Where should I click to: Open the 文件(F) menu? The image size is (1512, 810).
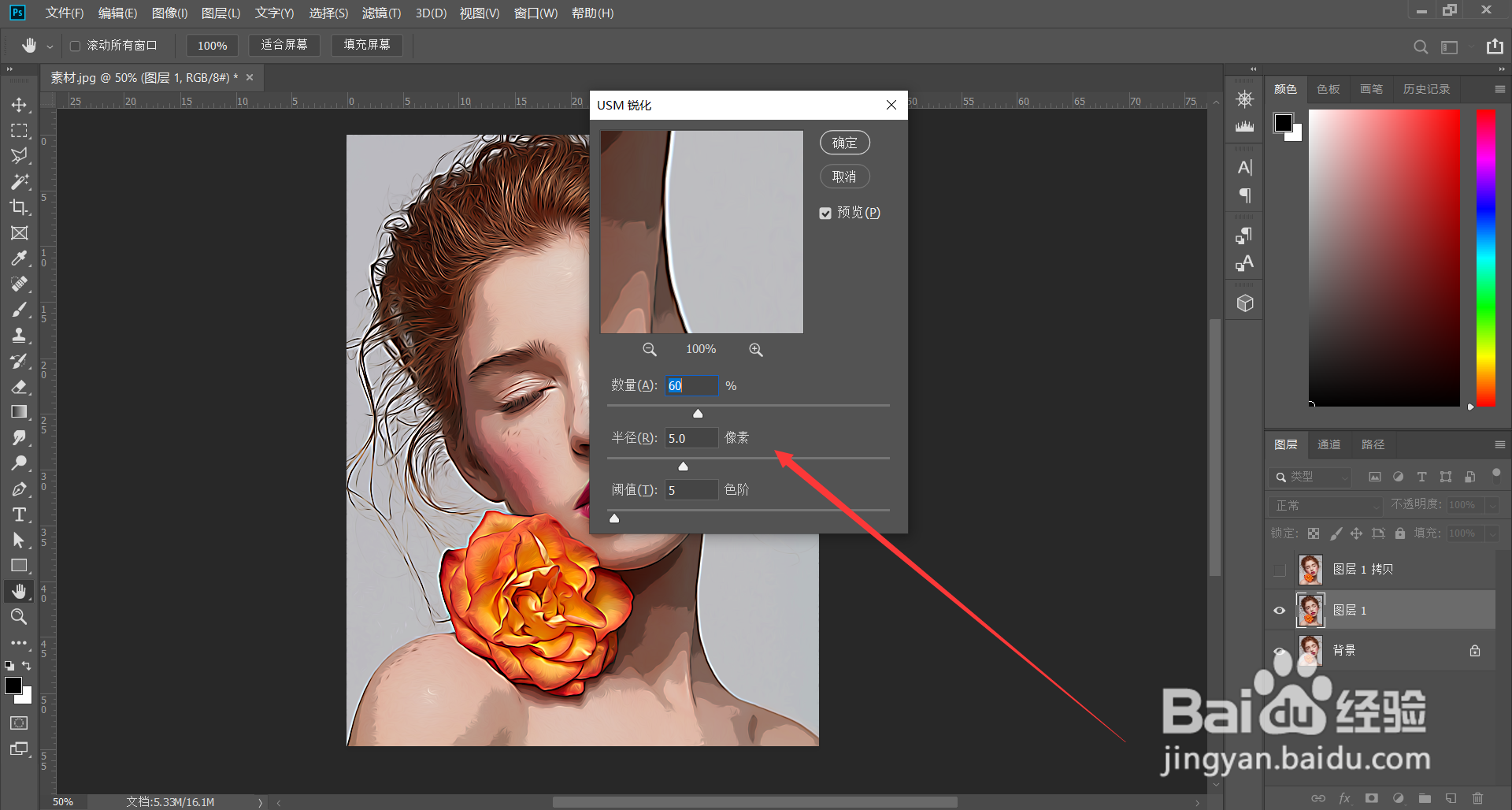pyautogui.click(x=64, y=13)
